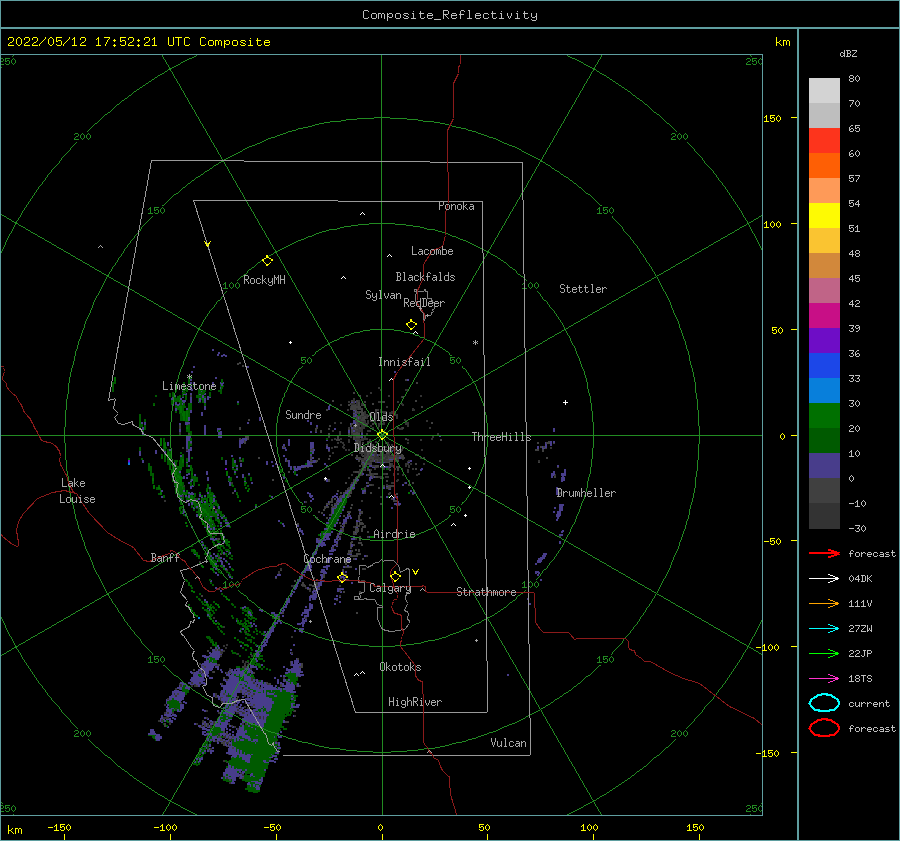
Task: Click the yellow diamond marker below Cochrane
Action: [x=342, y=577]
